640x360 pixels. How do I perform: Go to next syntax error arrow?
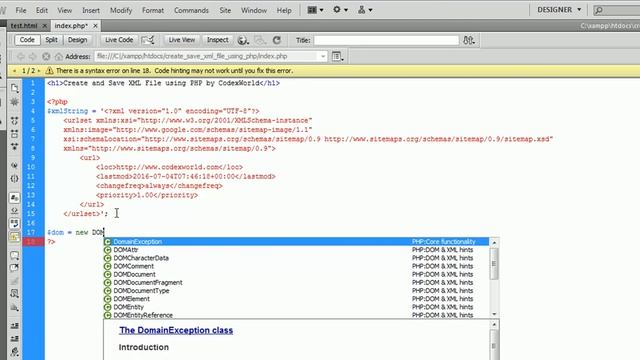(39, 71)
